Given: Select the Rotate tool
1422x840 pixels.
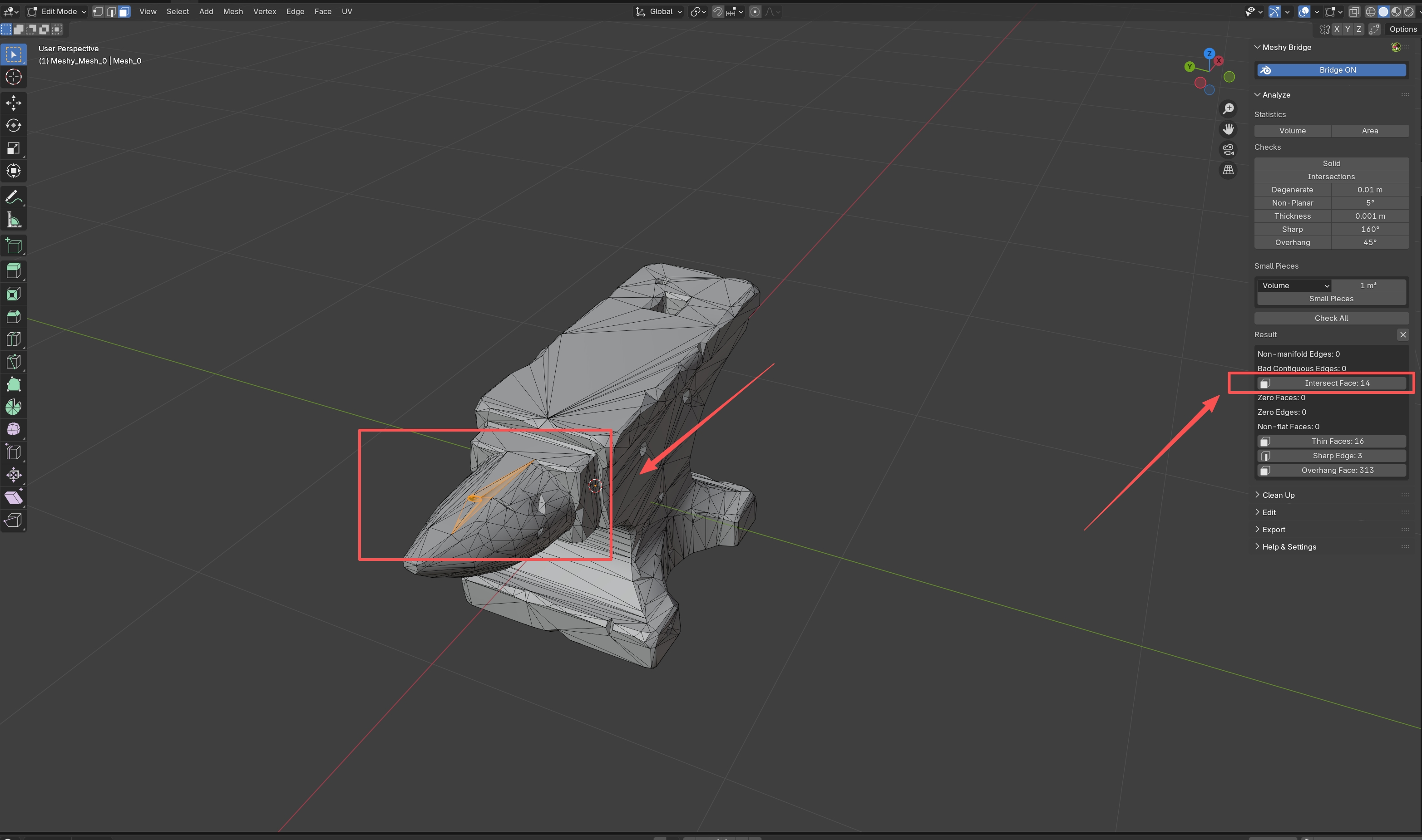Looking at the screenshot, I should click(14, 125).
